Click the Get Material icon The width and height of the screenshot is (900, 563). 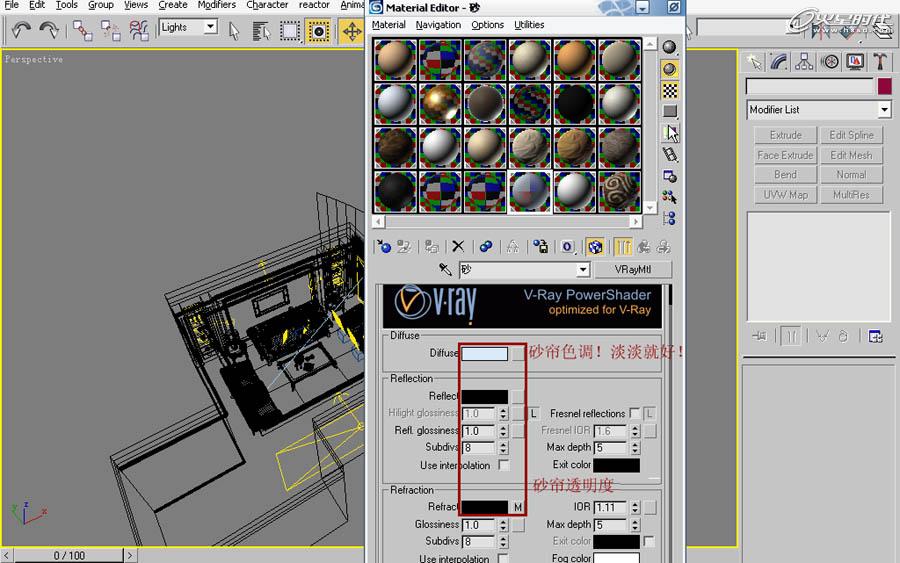tap(384, 247)
